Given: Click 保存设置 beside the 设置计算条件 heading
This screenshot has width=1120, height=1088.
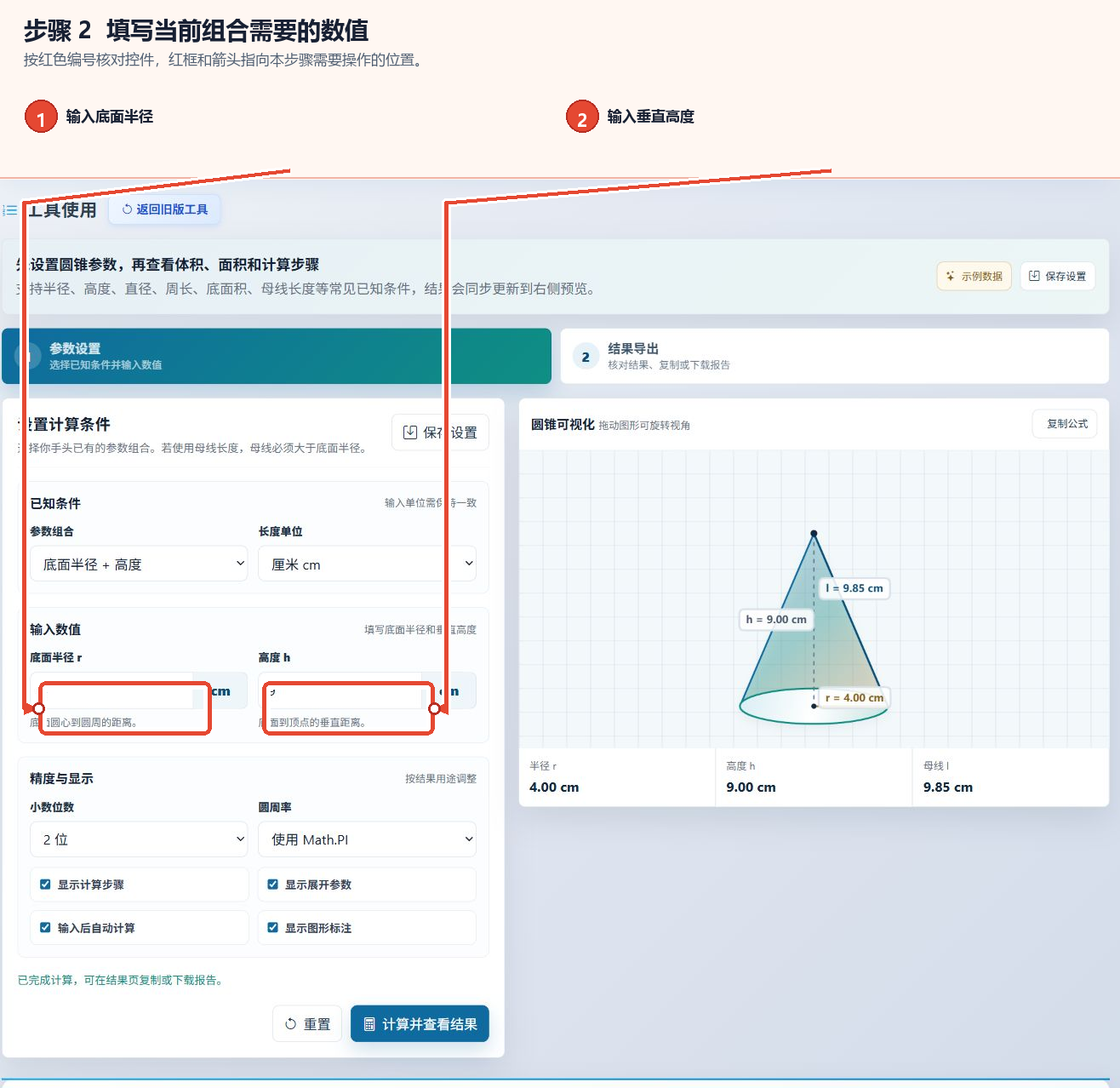Looking at the screenshot, I should pyautogui.click(x=440, y=432).
